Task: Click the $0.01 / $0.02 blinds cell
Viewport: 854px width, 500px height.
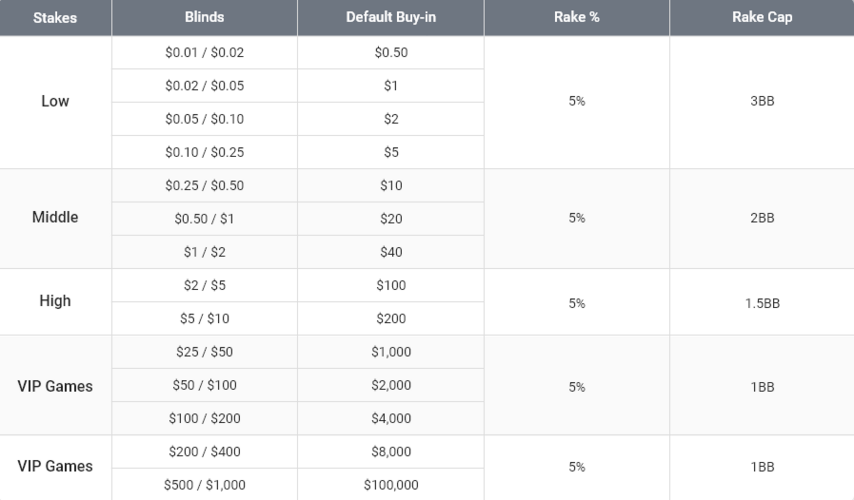Action: click(x=204, y=52)
